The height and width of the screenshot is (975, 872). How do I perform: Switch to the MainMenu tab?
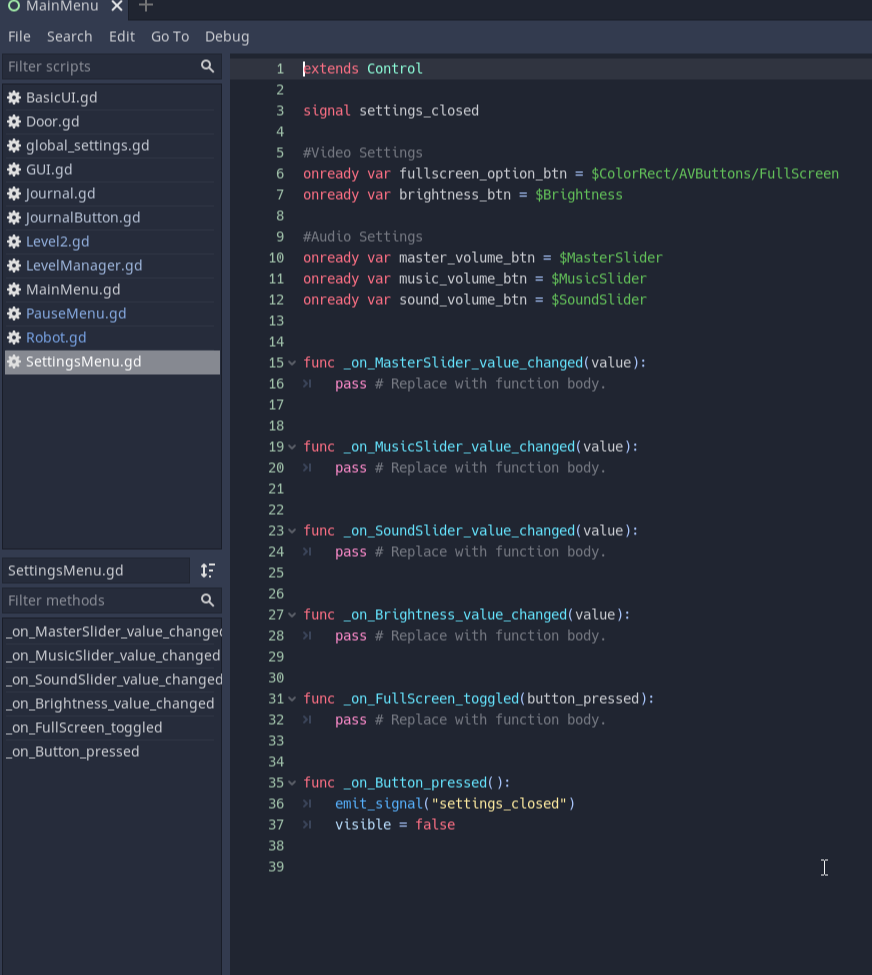click(x=60, y=7)
